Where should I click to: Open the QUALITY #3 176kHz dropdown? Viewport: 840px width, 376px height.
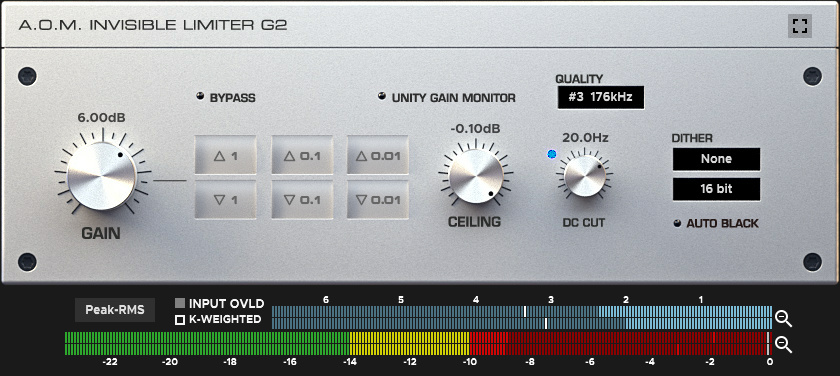pos(601,98)
